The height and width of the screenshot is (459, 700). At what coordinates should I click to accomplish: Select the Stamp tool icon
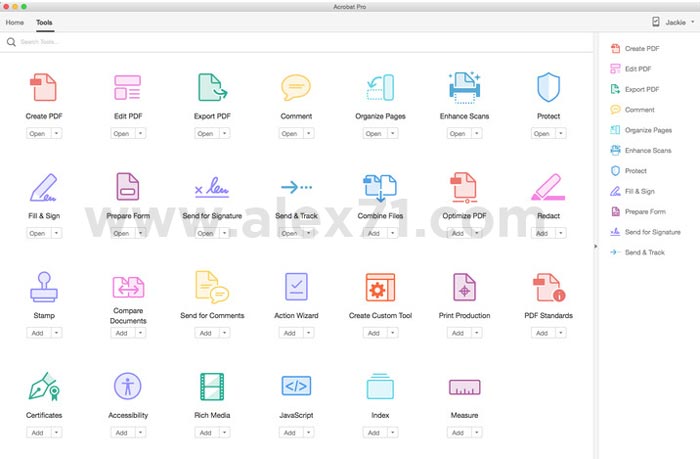tap(44, 287)
